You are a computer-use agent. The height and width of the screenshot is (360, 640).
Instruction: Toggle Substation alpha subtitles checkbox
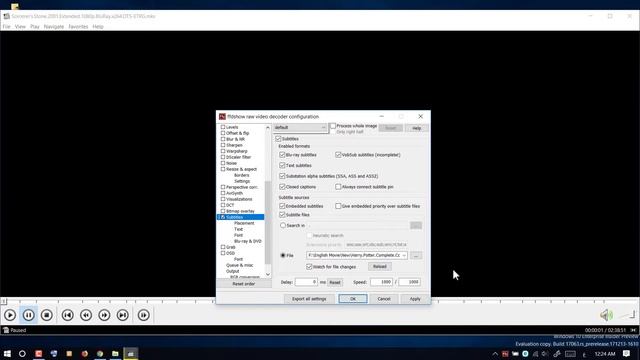tap(282, 176)
